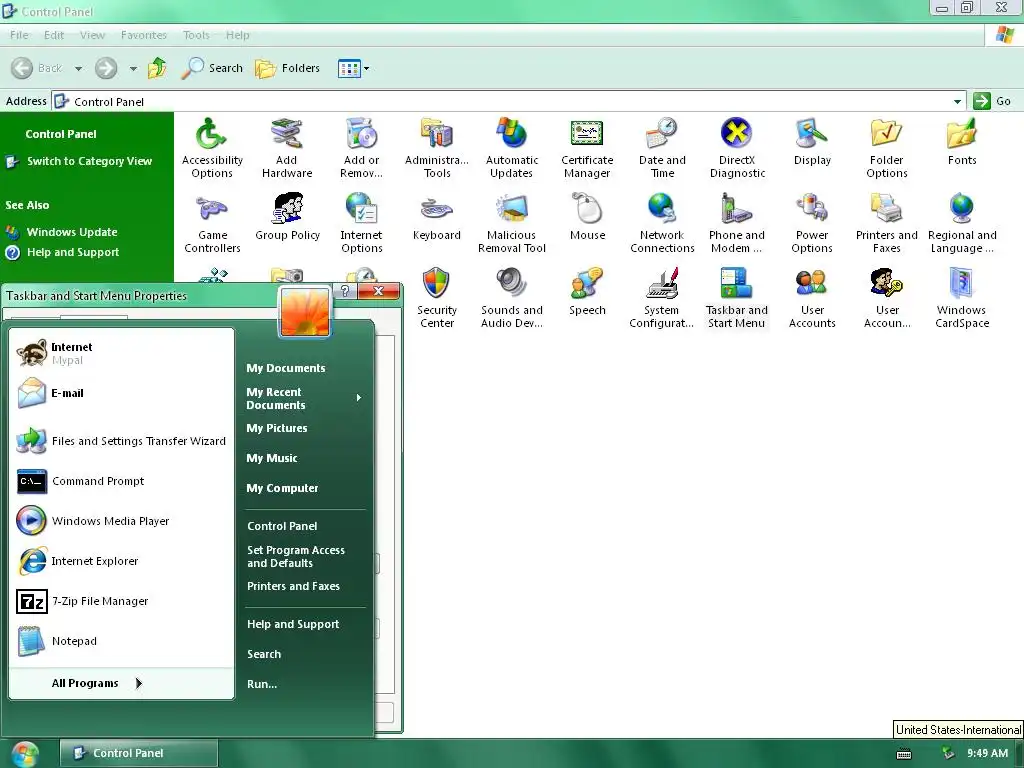Open Certificate Manager icon
This screenshot has width=1024, height=768.
point(587,148)
